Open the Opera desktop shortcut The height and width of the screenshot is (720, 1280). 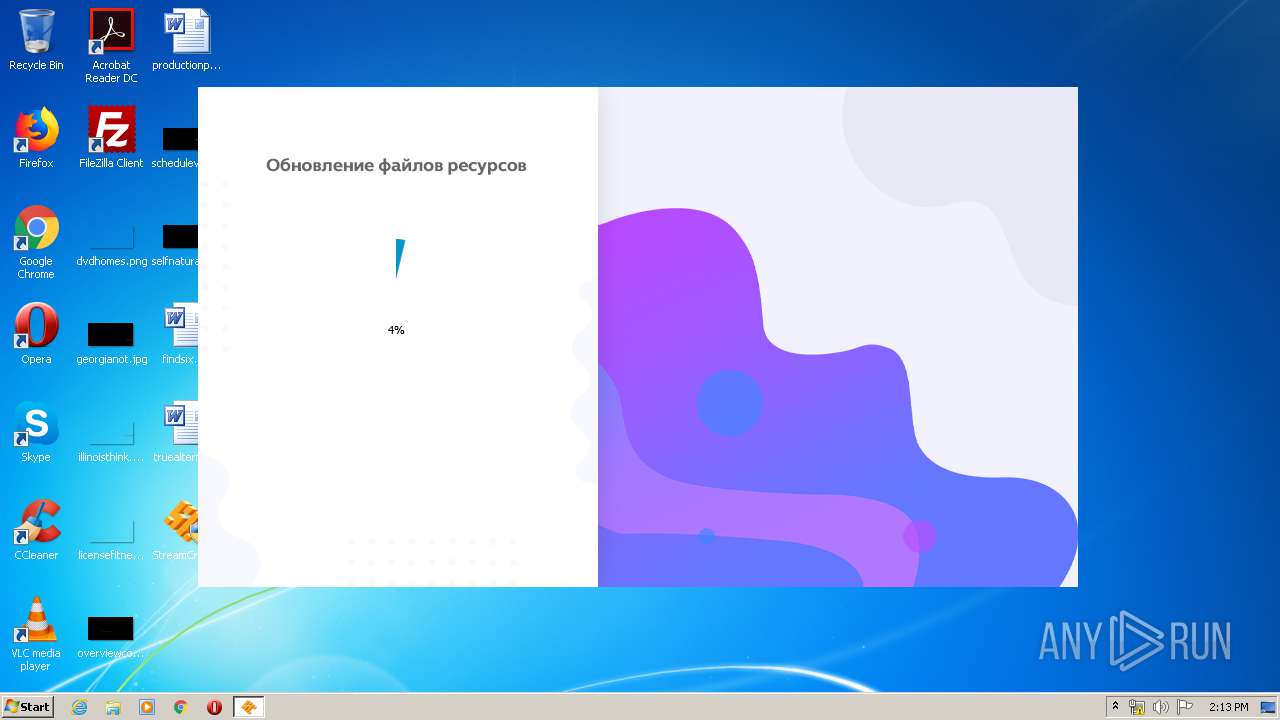36,335
